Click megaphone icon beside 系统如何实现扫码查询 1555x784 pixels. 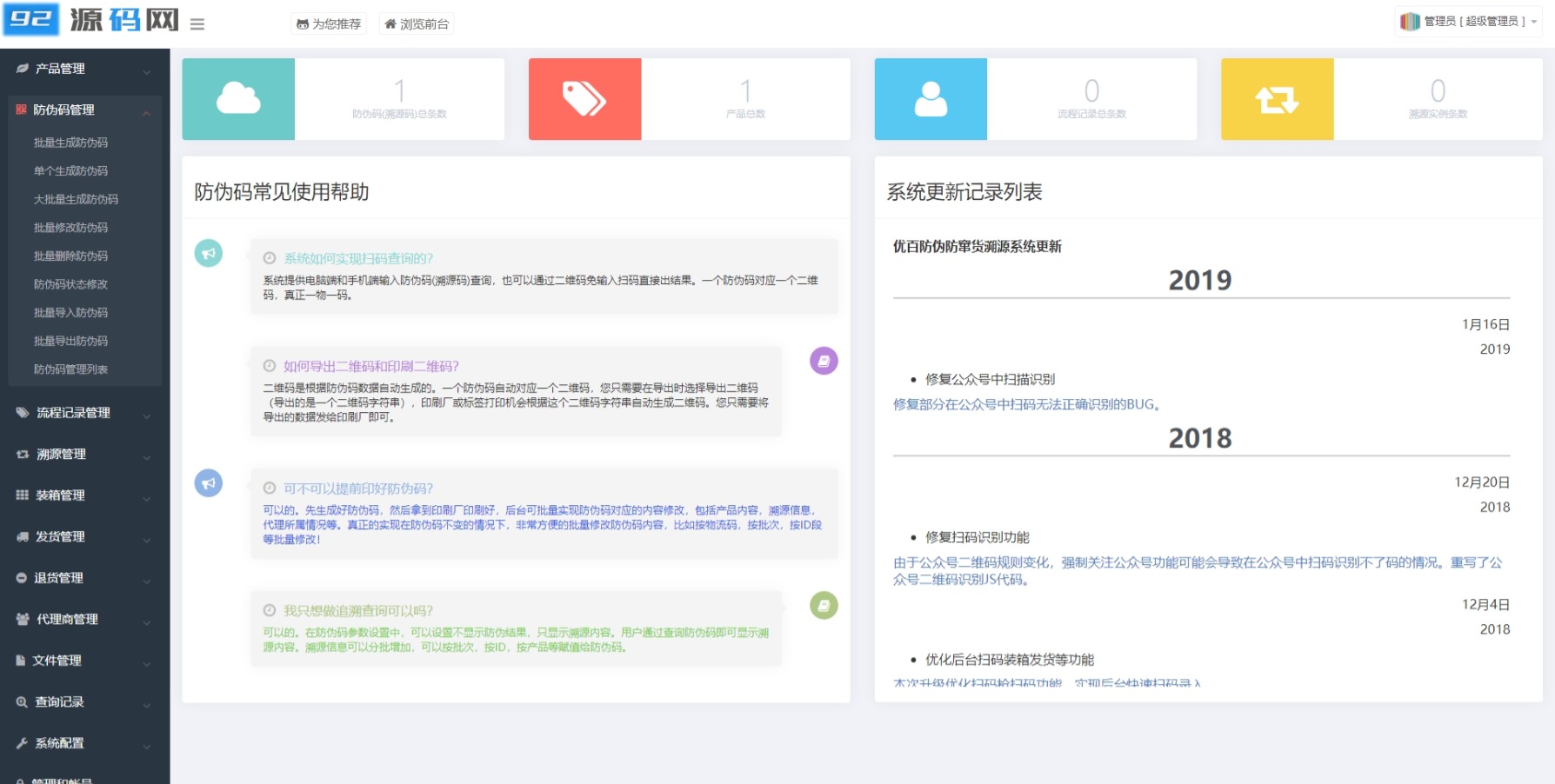click(x=209, y=253)
